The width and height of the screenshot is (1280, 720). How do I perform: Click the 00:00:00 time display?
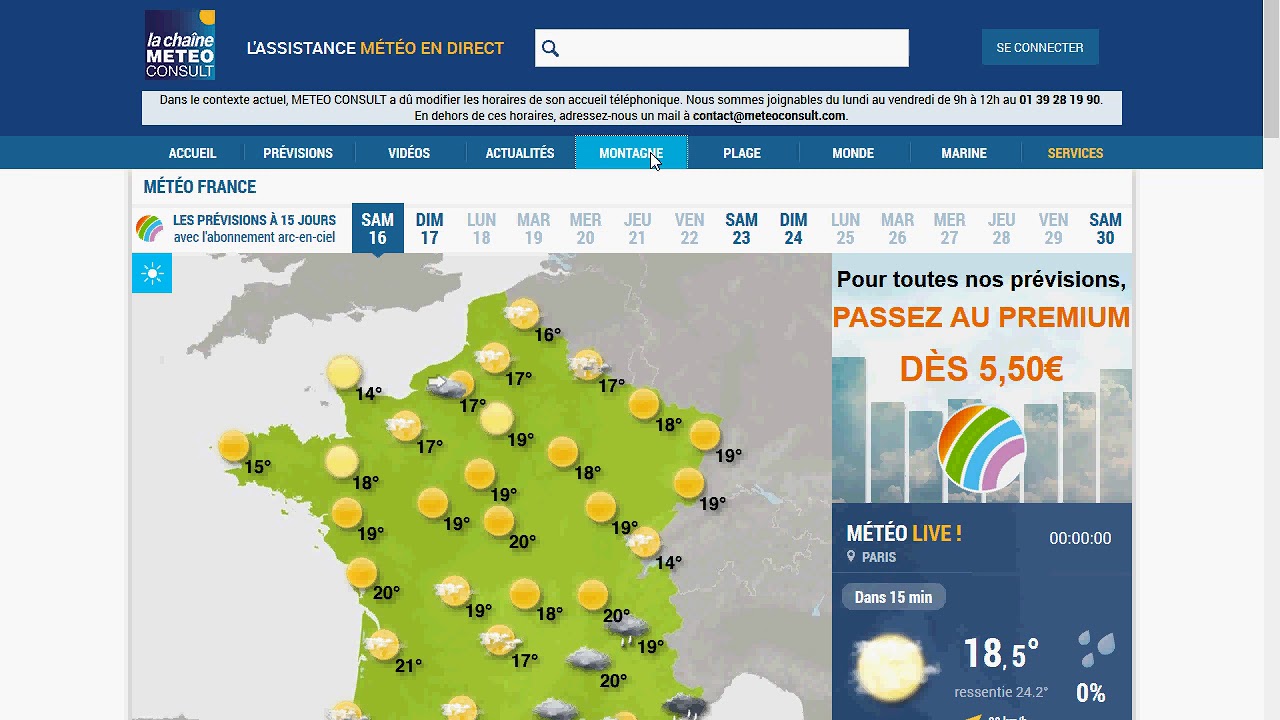1080,538
